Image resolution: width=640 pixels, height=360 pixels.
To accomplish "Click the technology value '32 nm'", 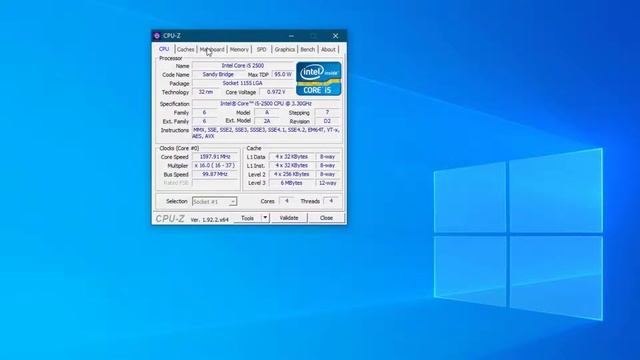I will [206, 92].
